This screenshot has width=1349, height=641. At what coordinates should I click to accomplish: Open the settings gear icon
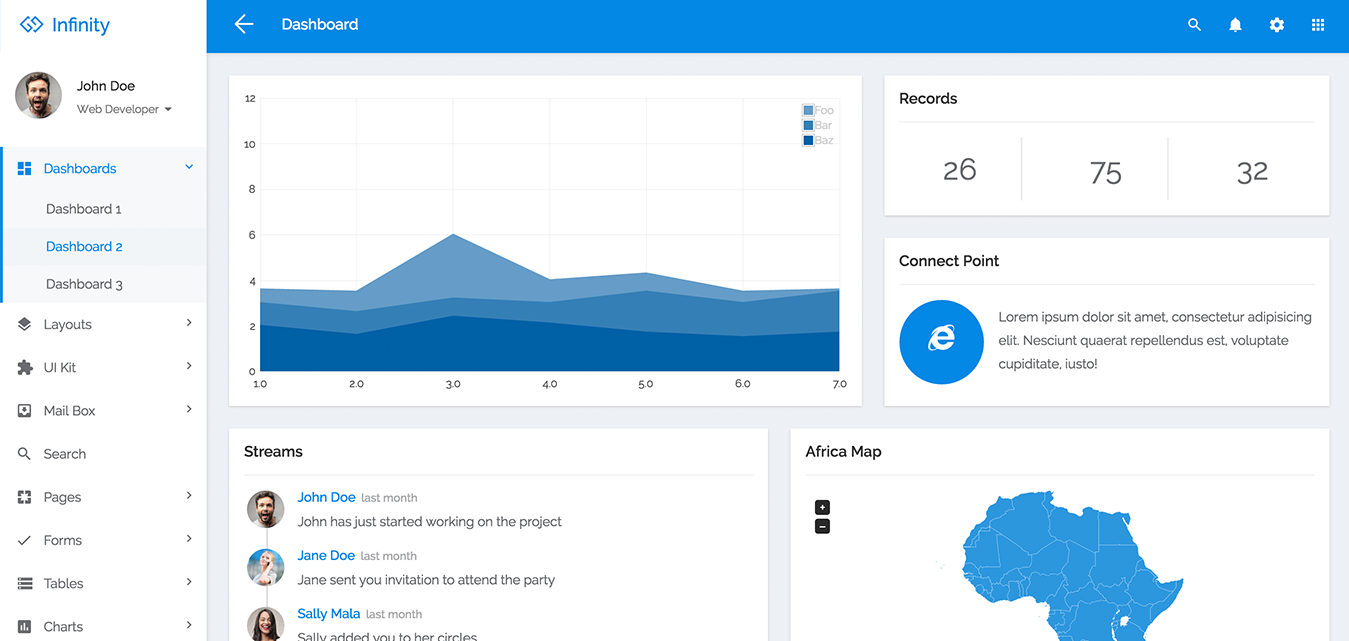(1276, 25)
